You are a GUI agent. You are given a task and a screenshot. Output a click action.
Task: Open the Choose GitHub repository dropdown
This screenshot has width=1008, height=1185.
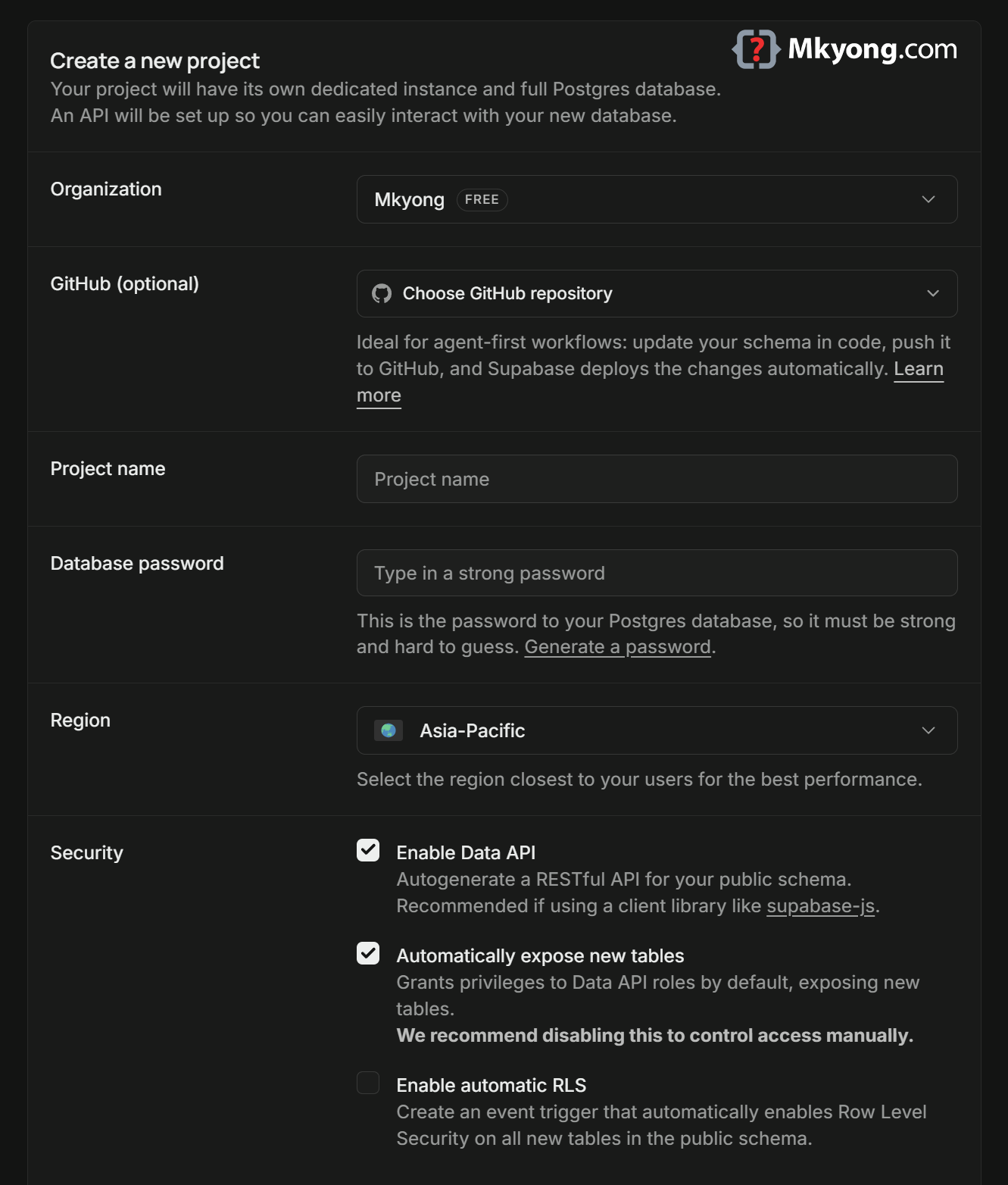657,293
